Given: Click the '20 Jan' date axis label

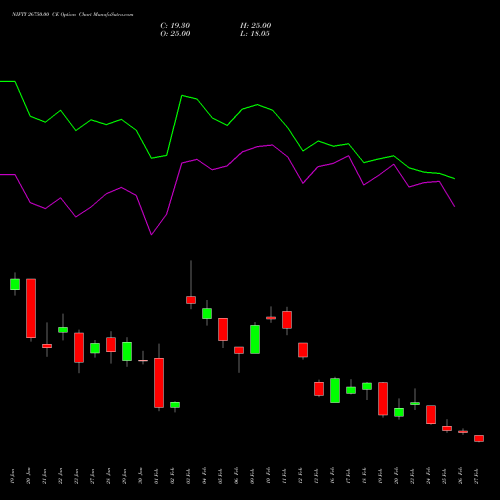Looking at the screenshot, I should [x=28, y=477].
